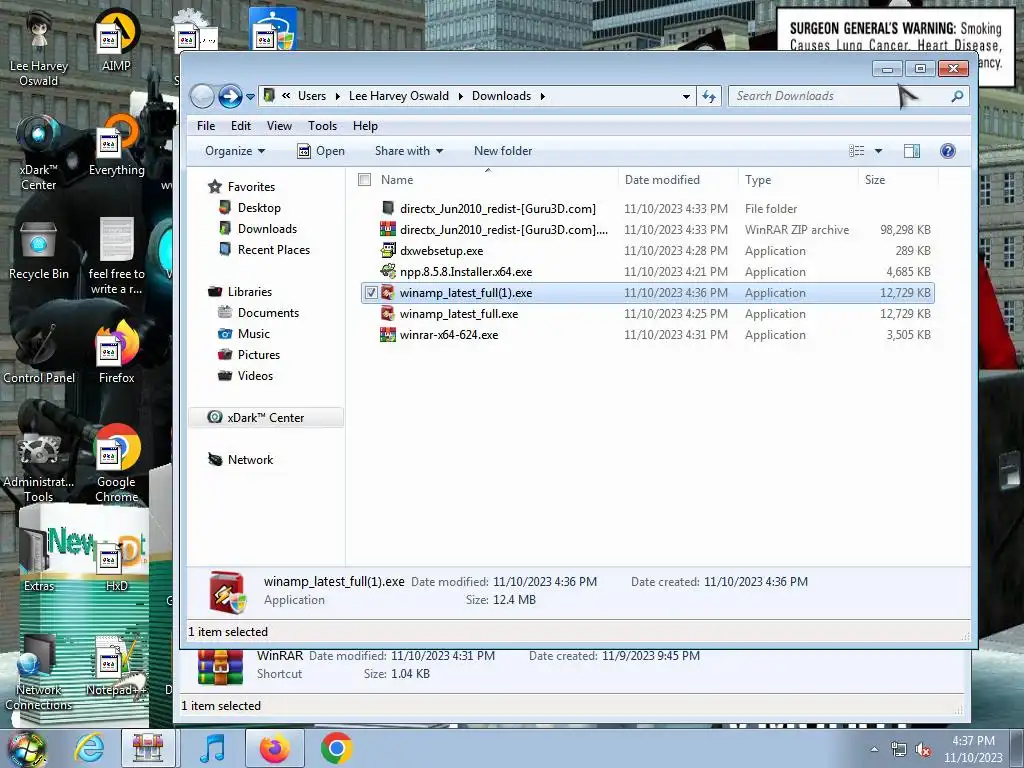Click the Everything desktop shortcut

point(117,145)
